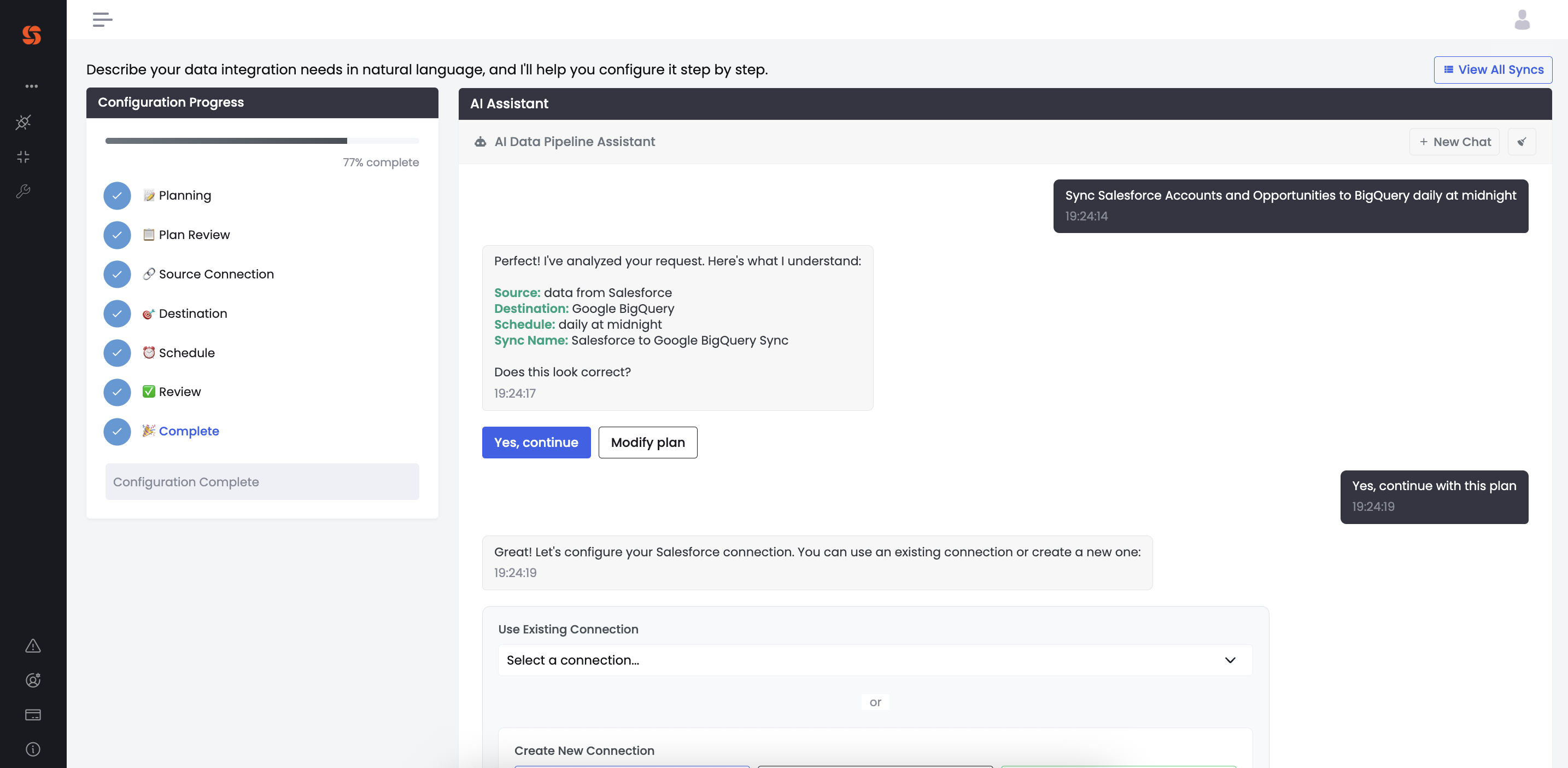
Task: Click the Source Connection step checkmark circle
Action: (117, 275)
